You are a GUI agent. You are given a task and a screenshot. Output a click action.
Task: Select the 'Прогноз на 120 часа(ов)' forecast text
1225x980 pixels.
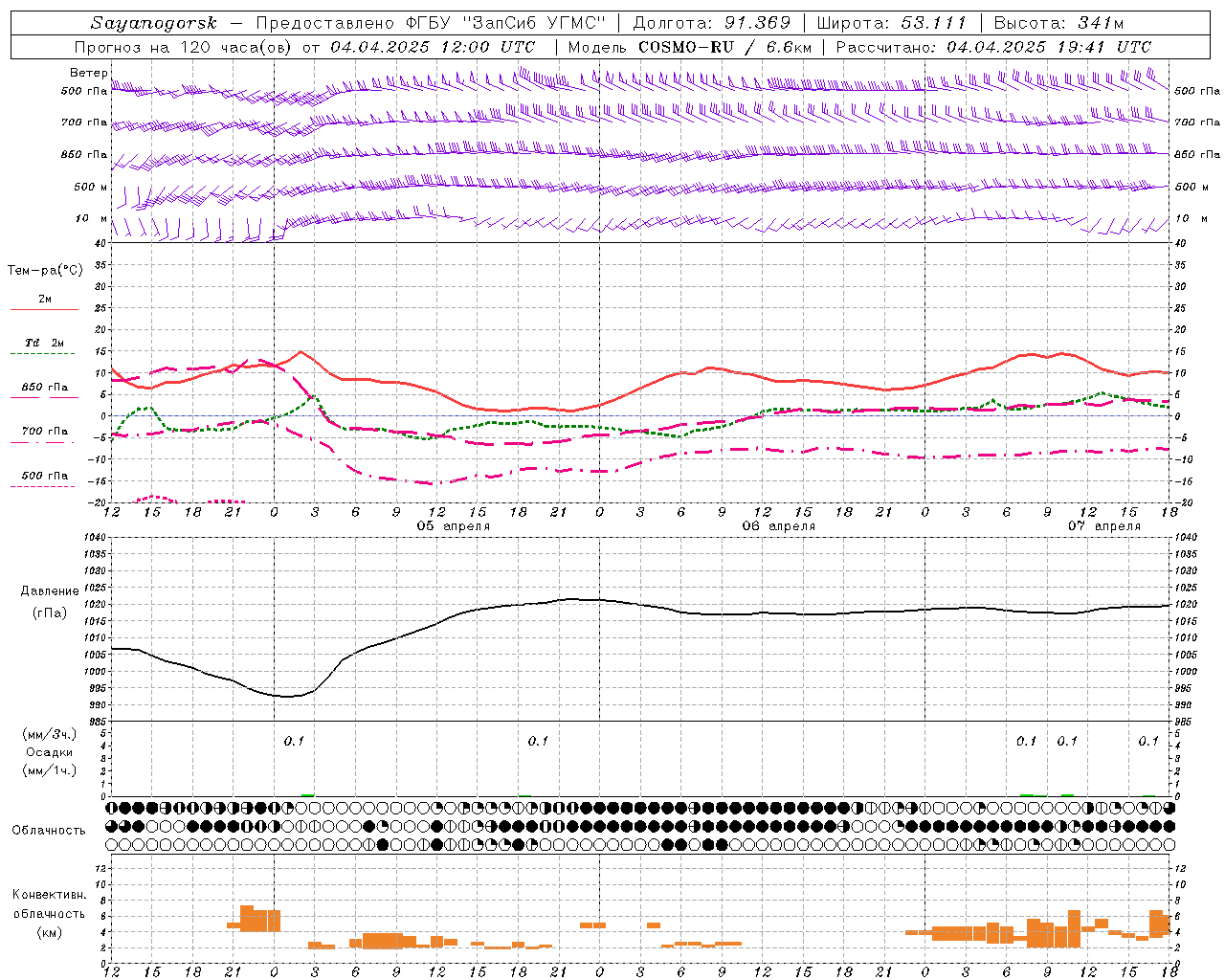(x=185, y=47)
